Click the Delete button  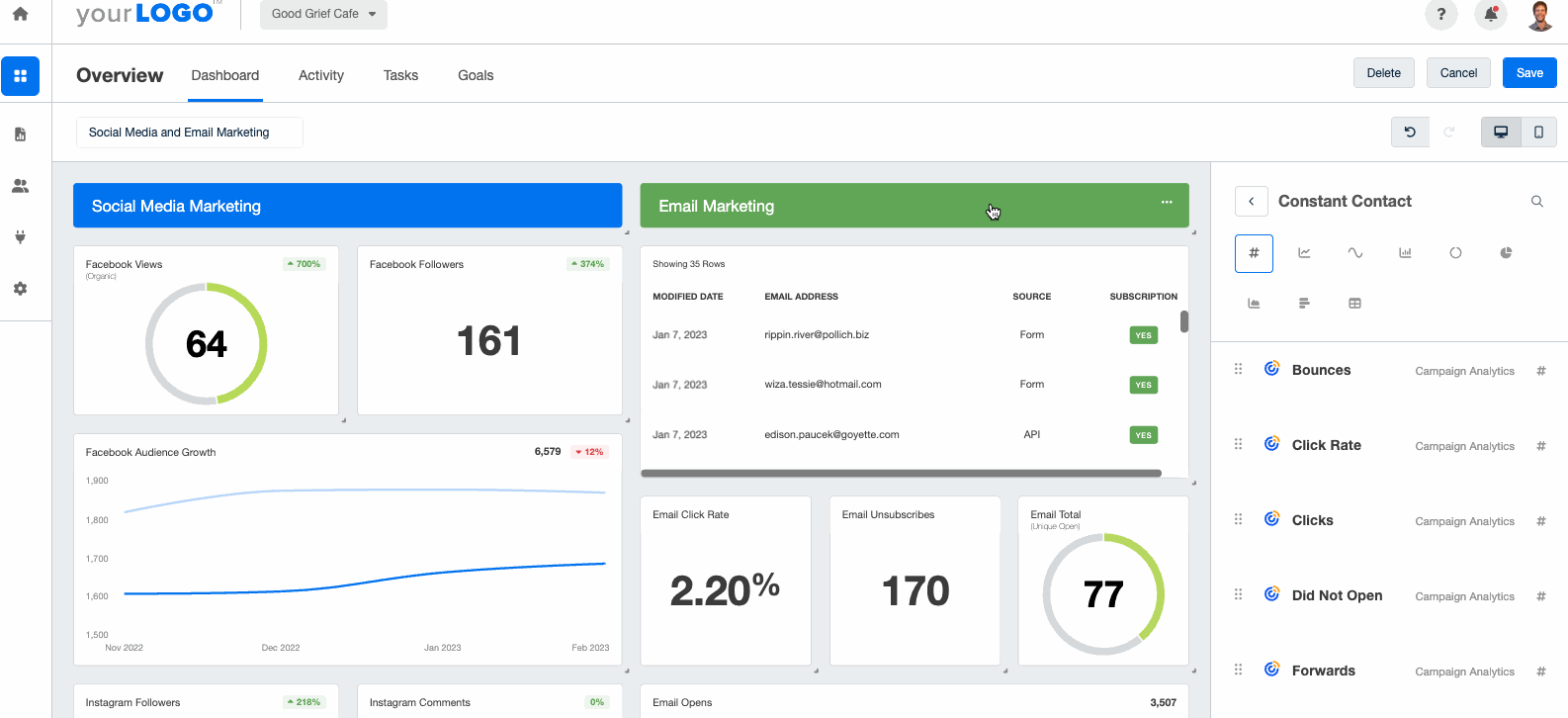click(x=1383, y=73)
